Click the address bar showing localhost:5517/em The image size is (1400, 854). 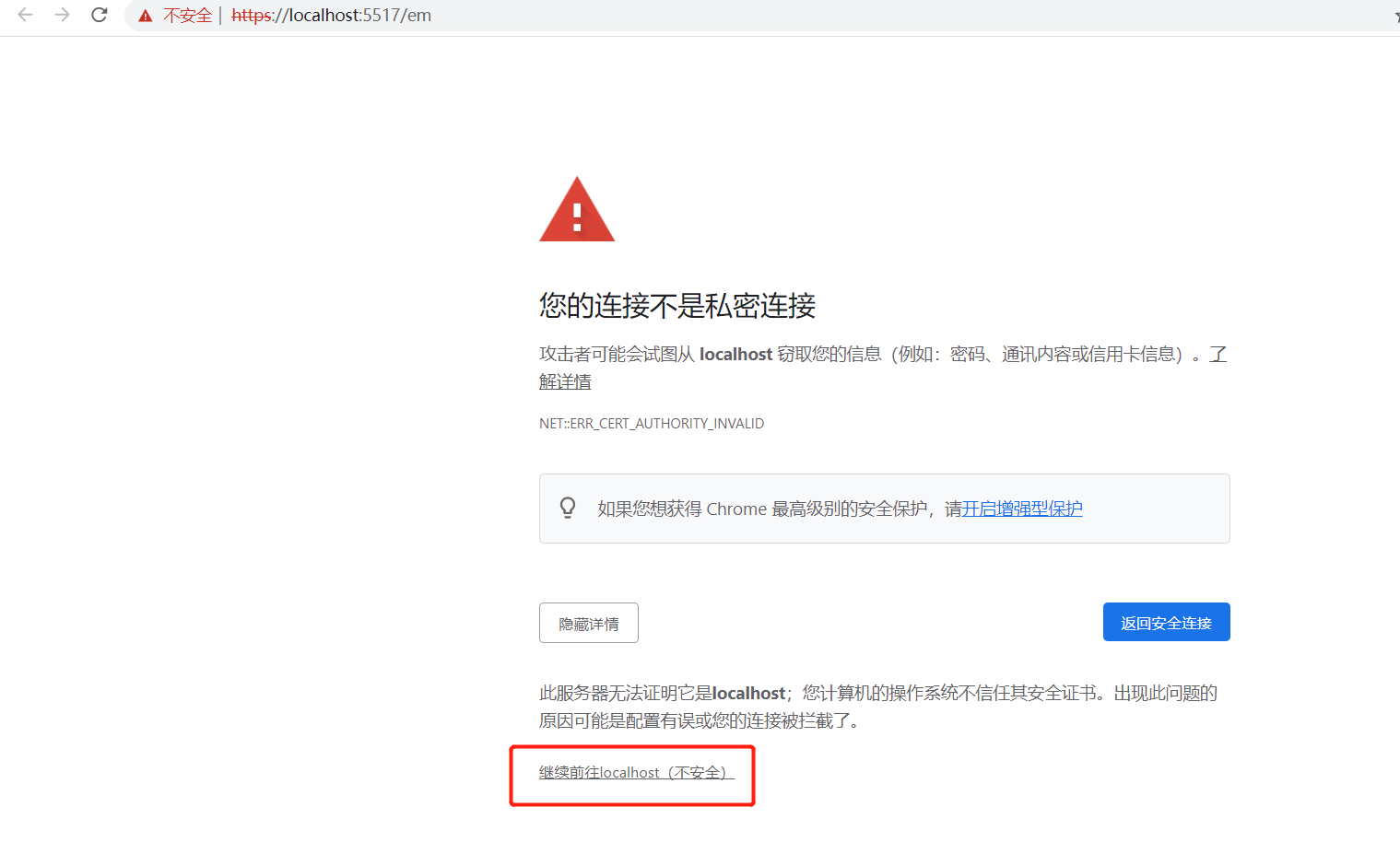click(332, 15)
